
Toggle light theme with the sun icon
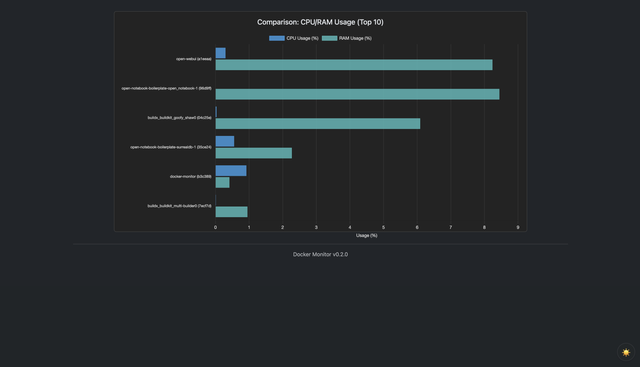(626, 352)
